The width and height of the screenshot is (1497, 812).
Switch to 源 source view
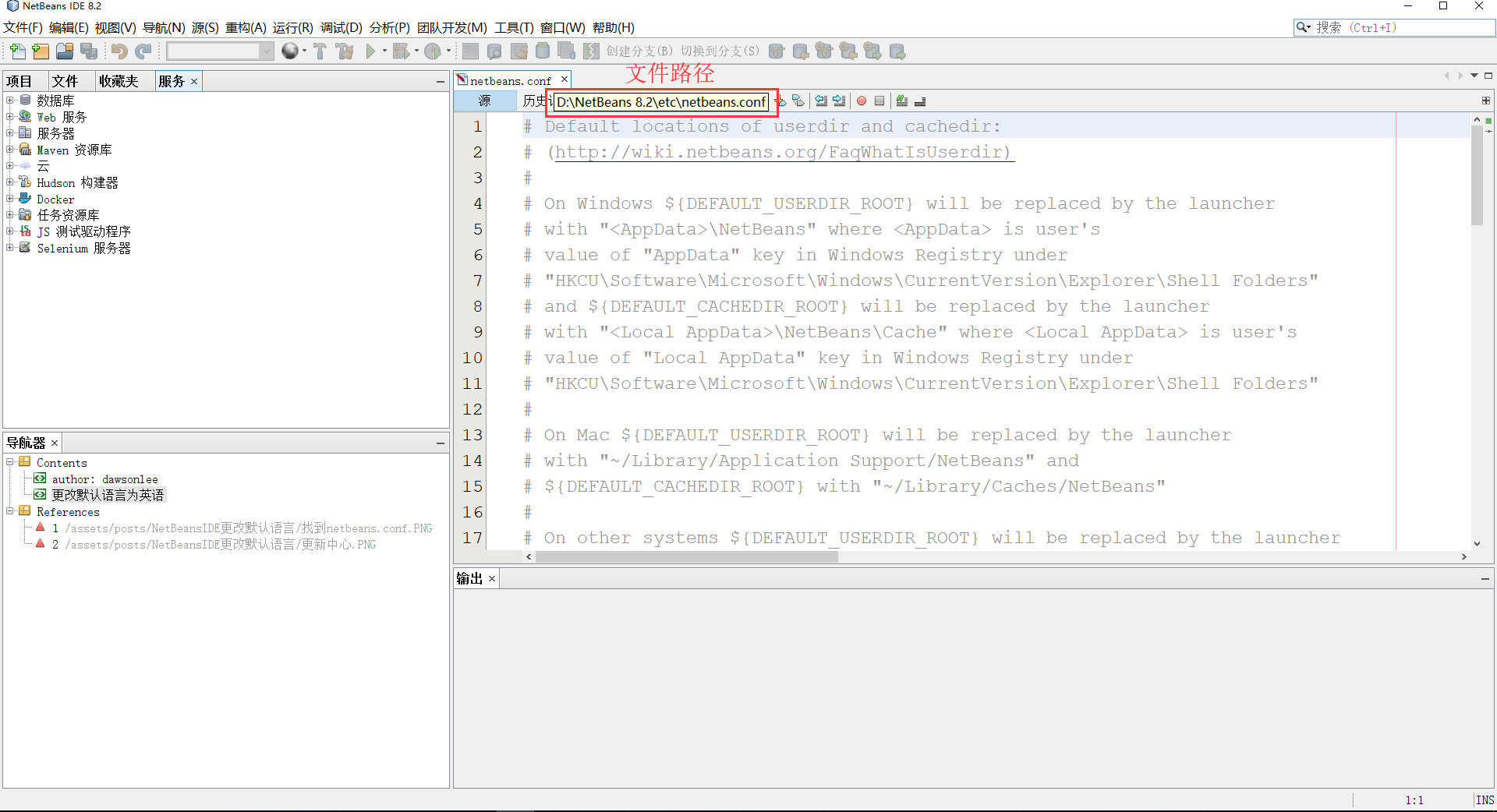(485, 101)
